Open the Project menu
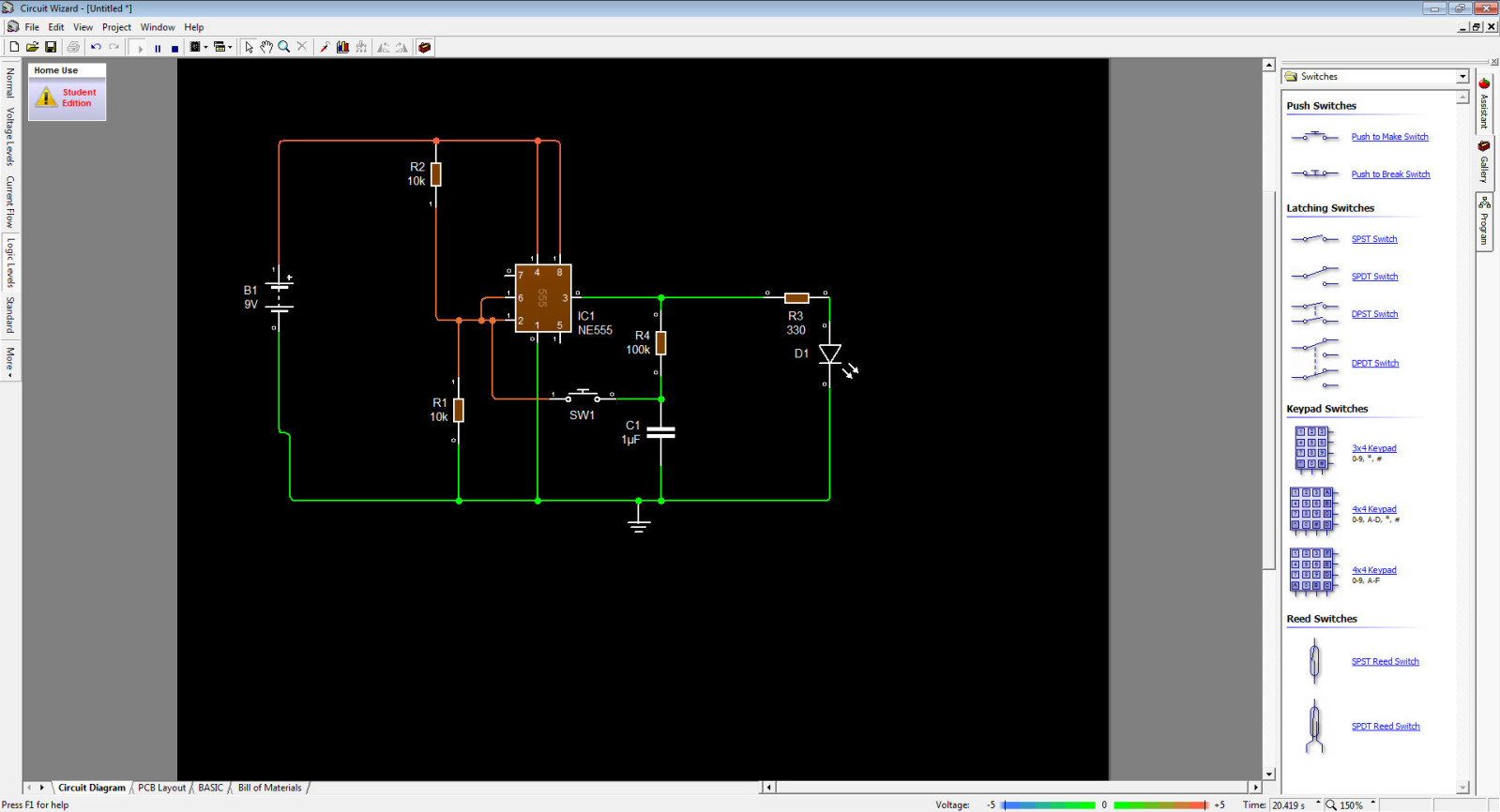Viewport: 1500px width, 812px height. pyautogui.click(x=116, y=27)
